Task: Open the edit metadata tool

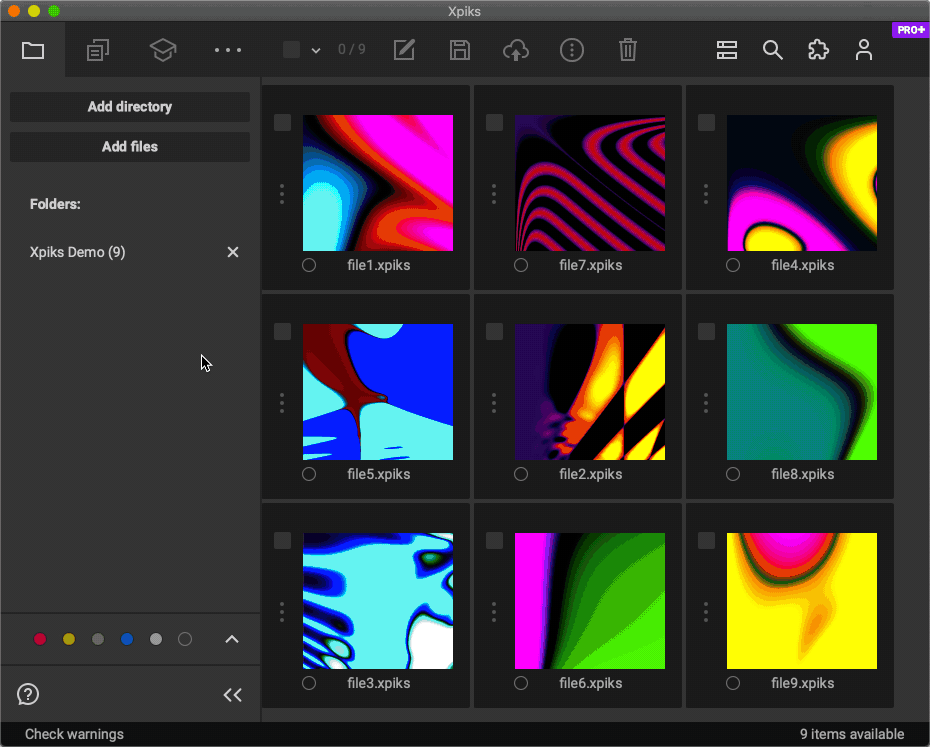Action: [x=404, y=50]
